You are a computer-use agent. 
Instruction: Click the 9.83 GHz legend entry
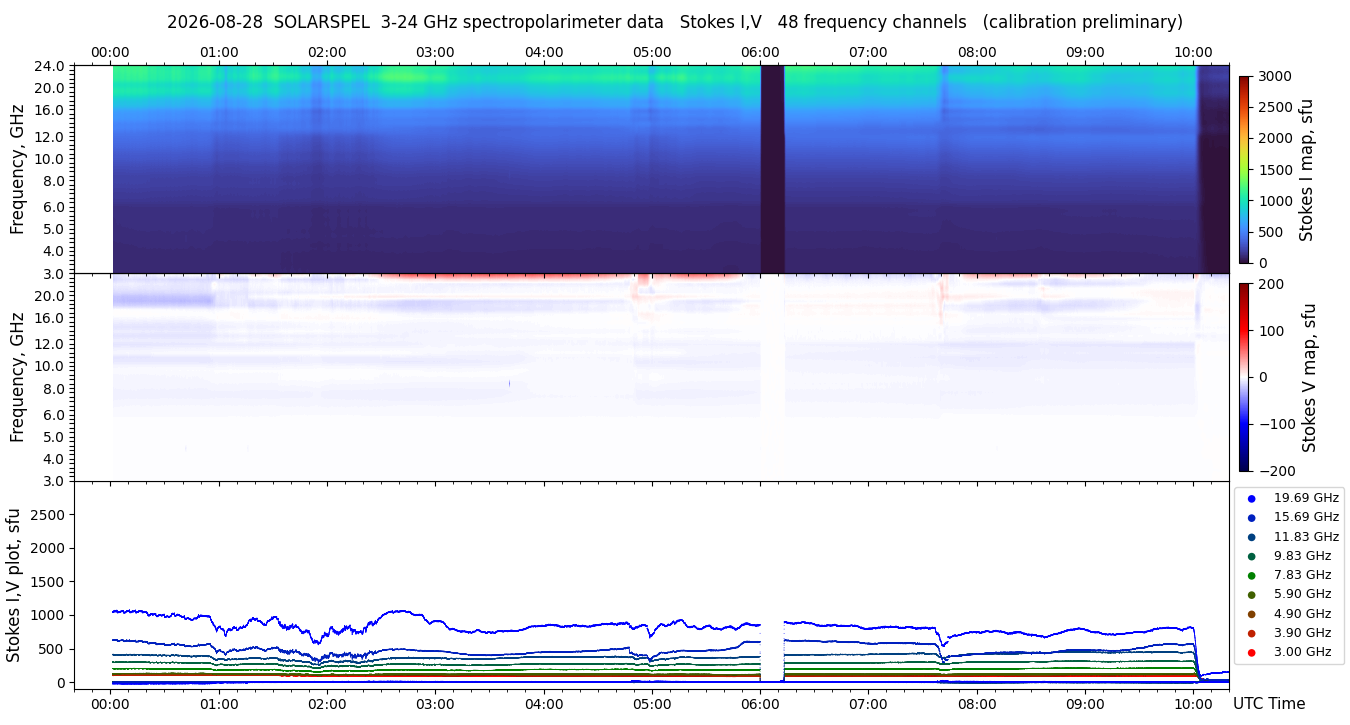(1288, 556)
